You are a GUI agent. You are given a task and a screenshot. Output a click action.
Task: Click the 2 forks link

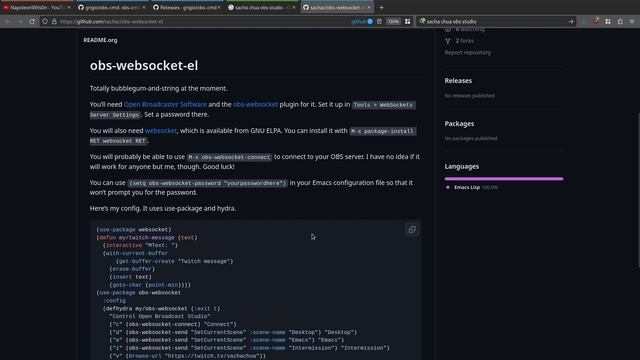point(464,41)
